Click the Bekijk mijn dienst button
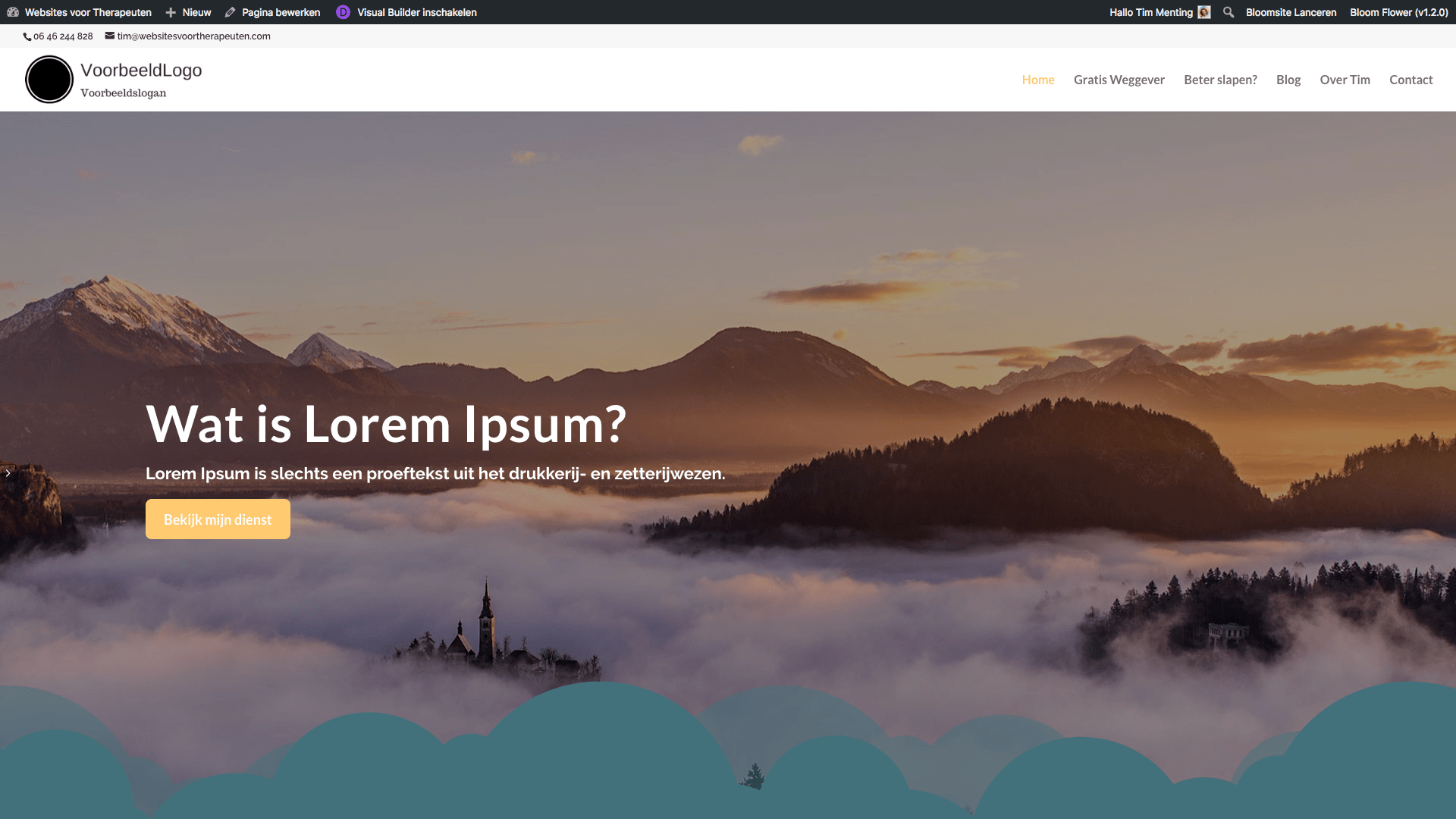The height and width of the screenshot is (819, 1456). pos(218,519)
